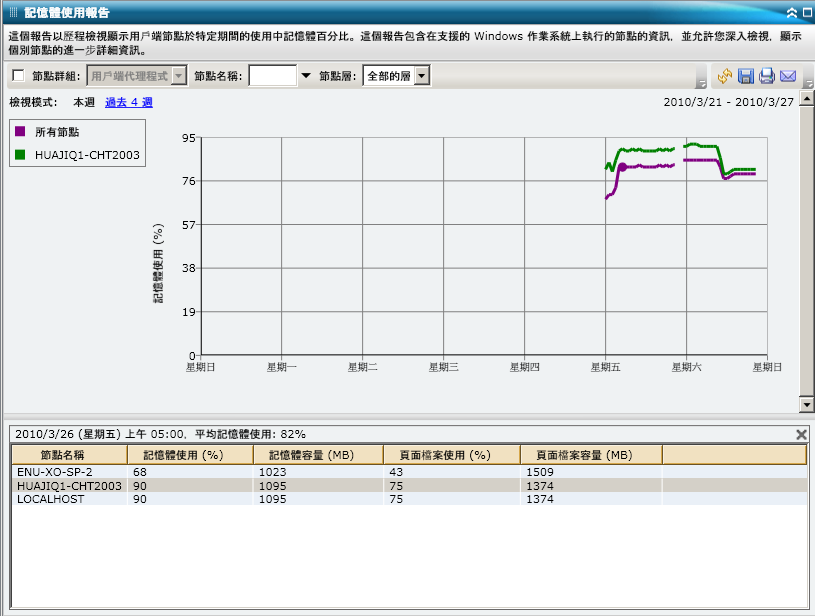Open the 節點名稱 dropdown arrow
The image size is (815, 616).
305,75
